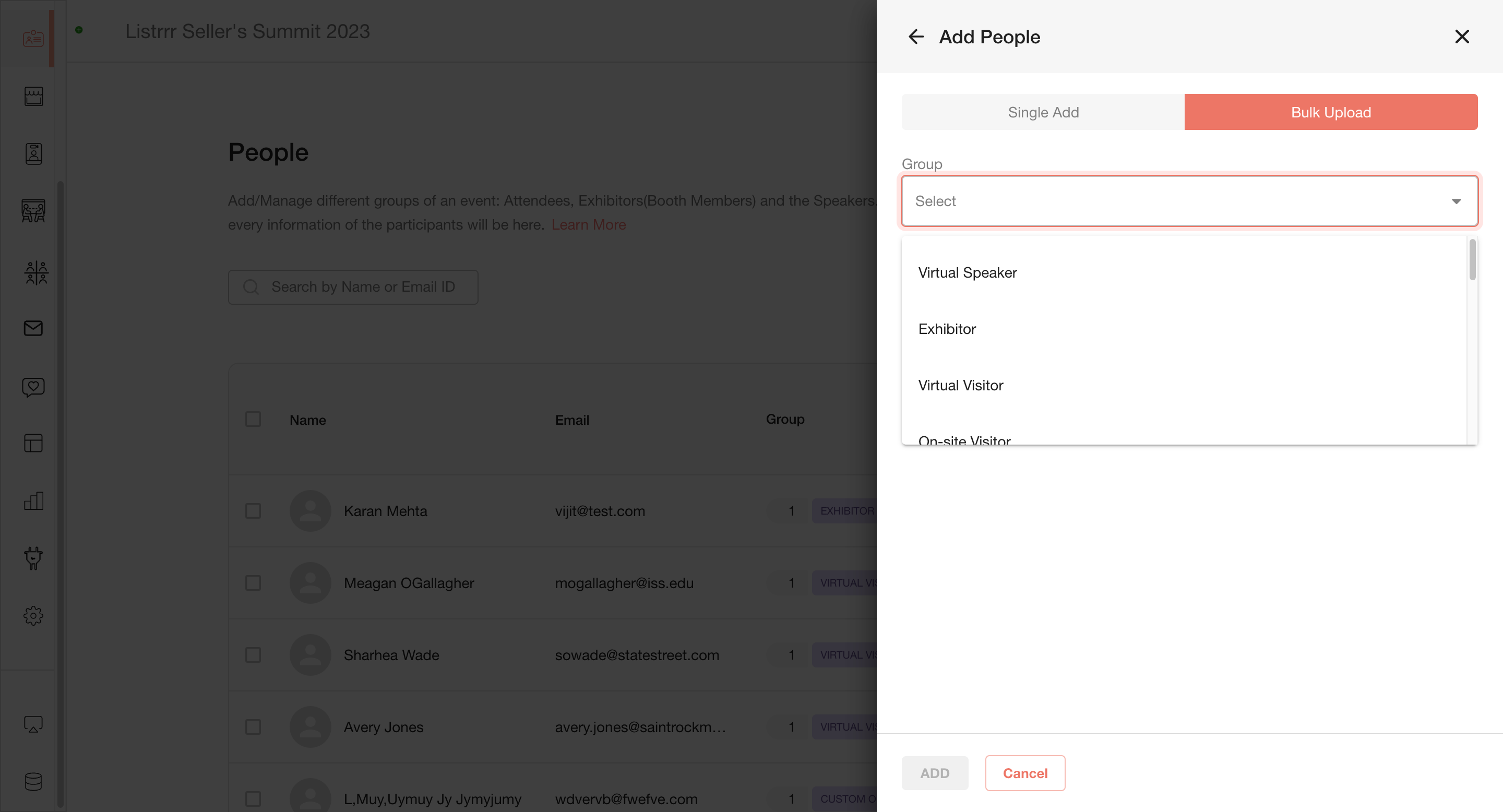Click the mogallagher@iss.edu email cell
Screen dimensions: 1503x812
[624, 583]
